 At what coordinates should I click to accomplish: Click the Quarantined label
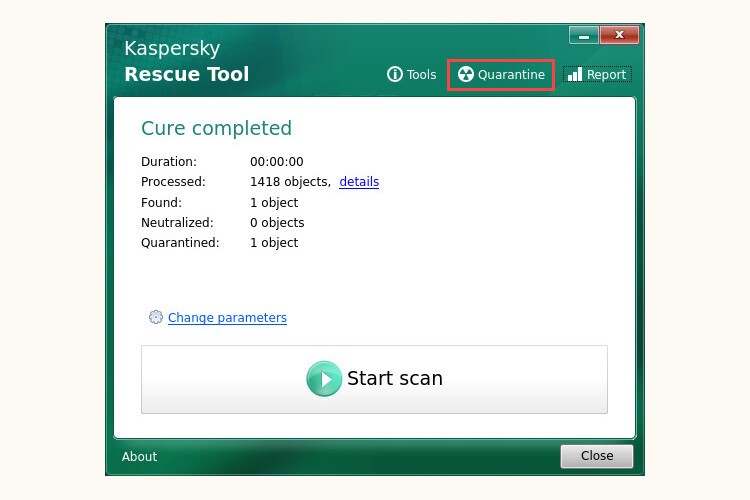click(180, 243)
